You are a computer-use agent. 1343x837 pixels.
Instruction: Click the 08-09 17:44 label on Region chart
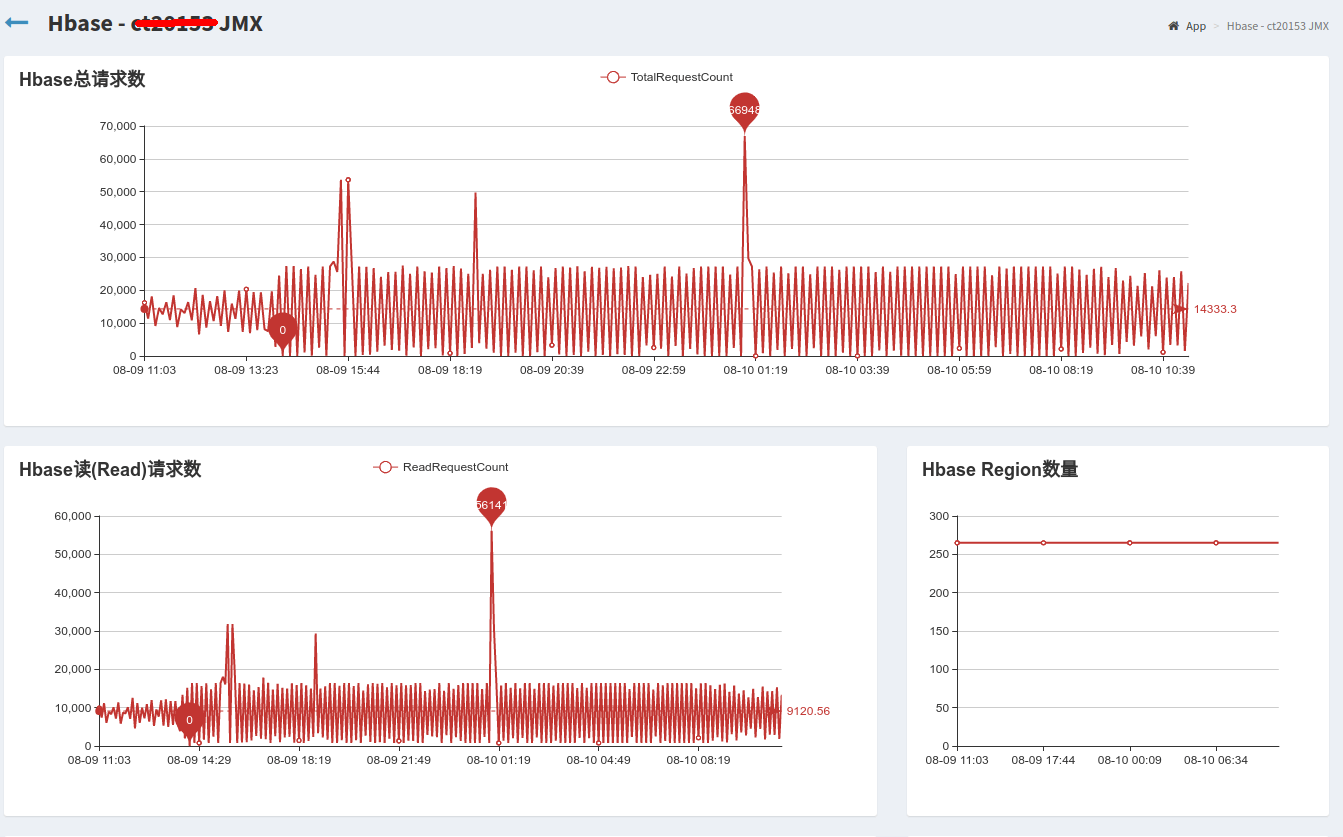click(1043, 760)
